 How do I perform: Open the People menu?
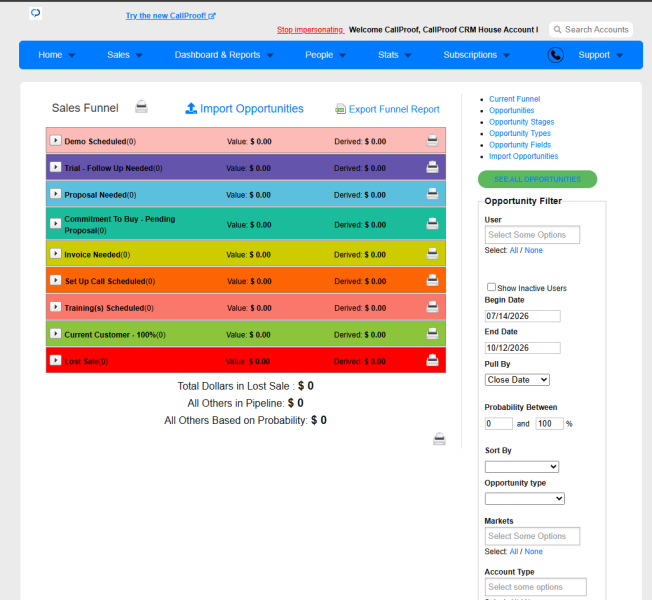coord(325,55)
